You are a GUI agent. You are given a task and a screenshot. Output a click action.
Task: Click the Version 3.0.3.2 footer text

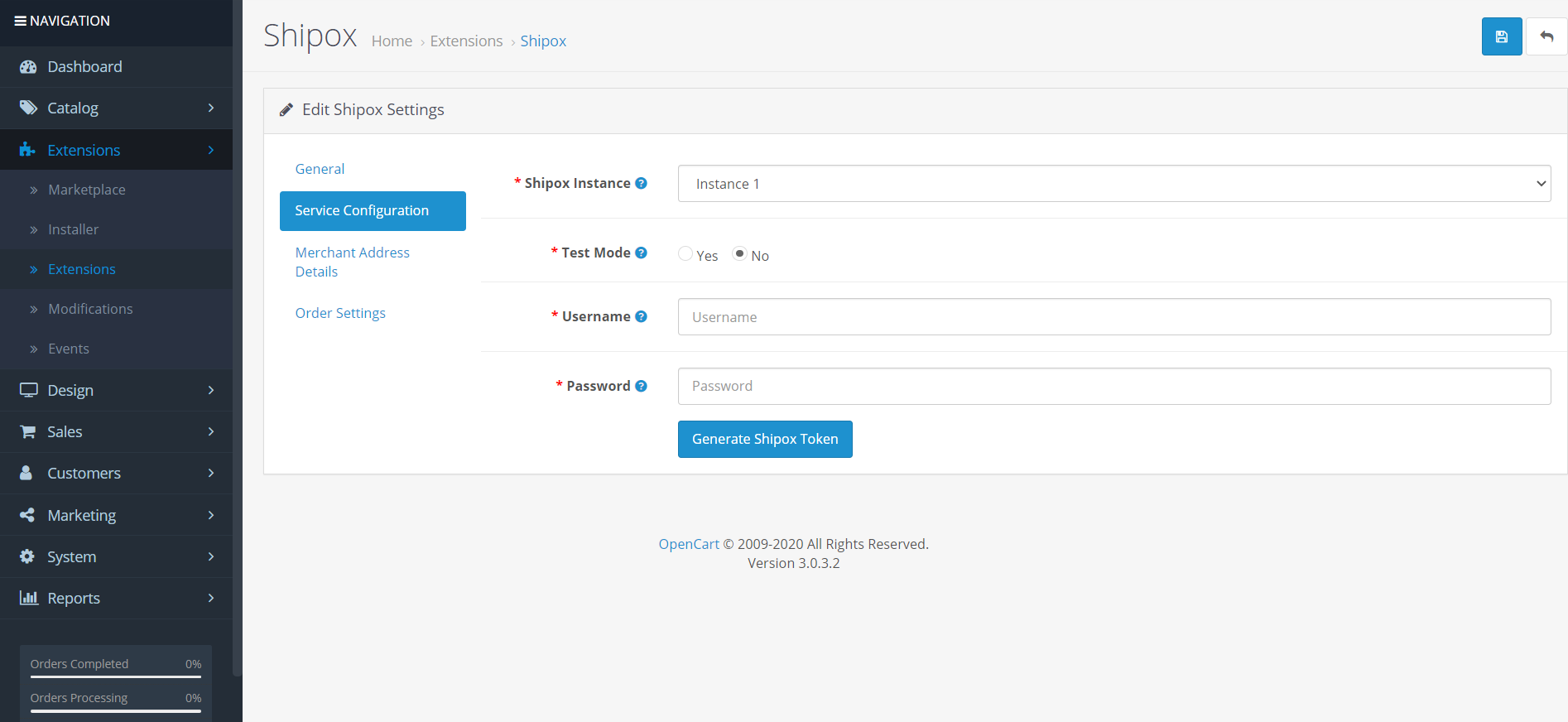click(x=794, y=563)
